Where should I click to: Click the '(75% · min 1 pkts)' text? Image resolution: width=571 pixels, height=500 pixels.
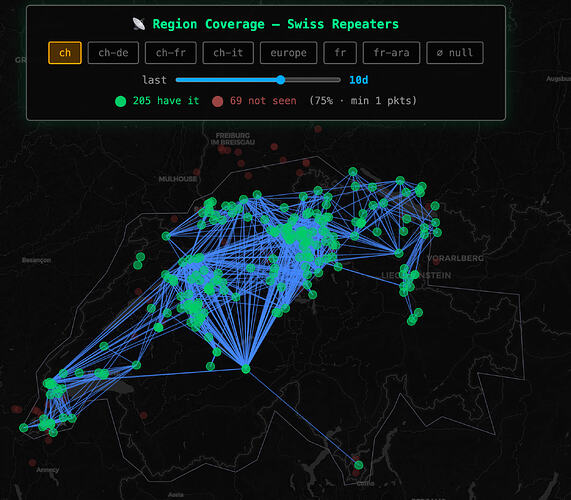pos(363,101)
